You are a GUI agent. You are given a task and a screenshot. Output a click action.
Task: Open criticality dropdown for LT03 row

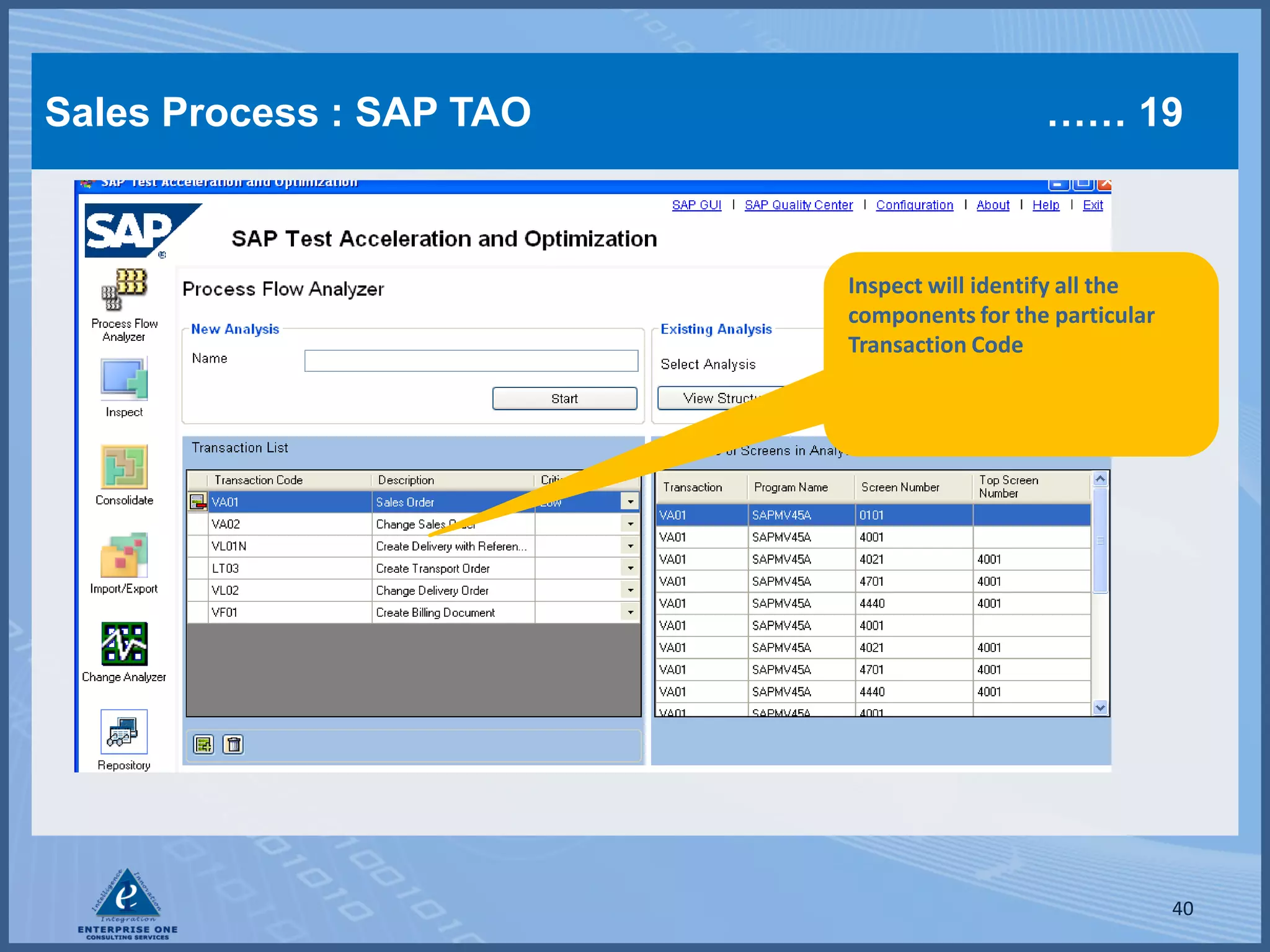(630, 568)
